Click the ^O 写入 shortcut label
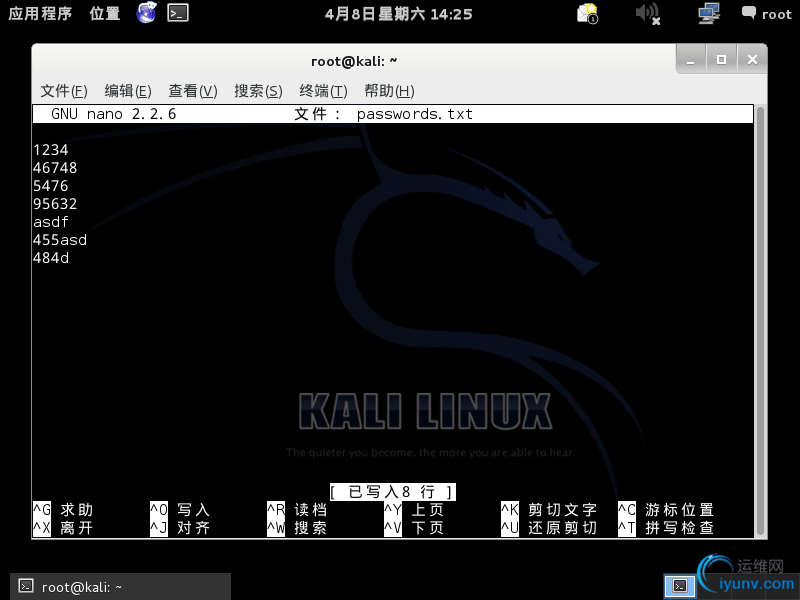The height and width of the screenshot is (600, 800). point(180,510)
